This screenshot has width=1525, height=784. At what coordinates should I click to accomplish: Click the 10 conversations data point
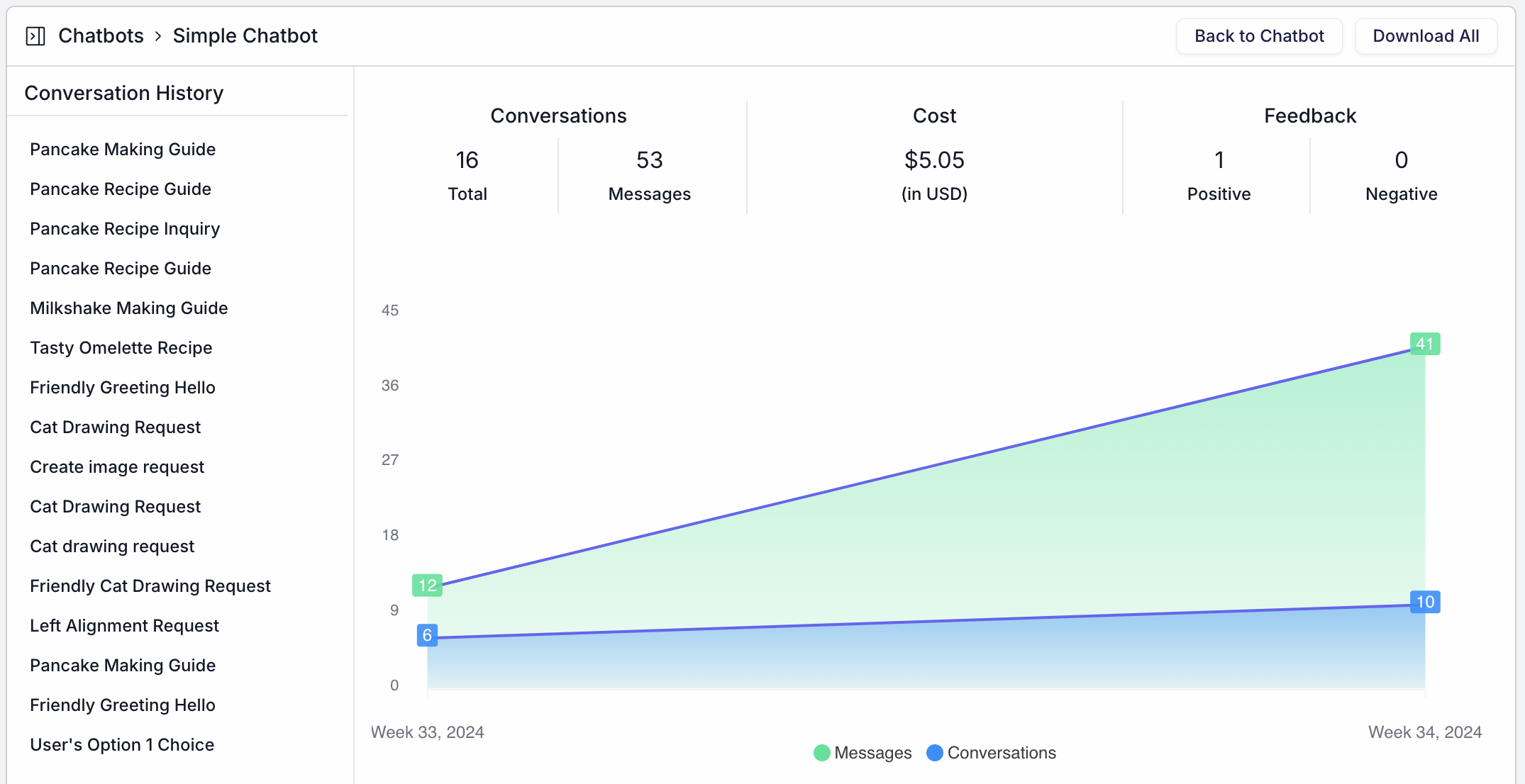click(x=1424, y=602)
